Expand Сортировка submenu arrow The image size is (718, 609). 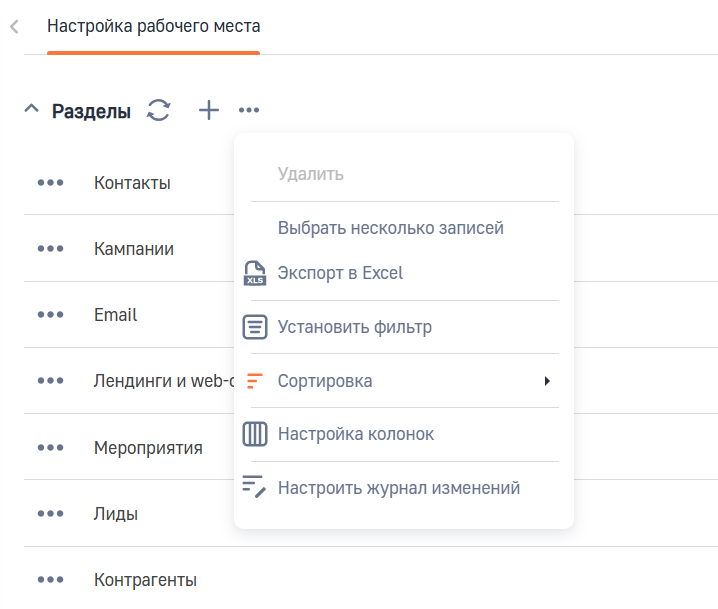[x=547, y=381]
